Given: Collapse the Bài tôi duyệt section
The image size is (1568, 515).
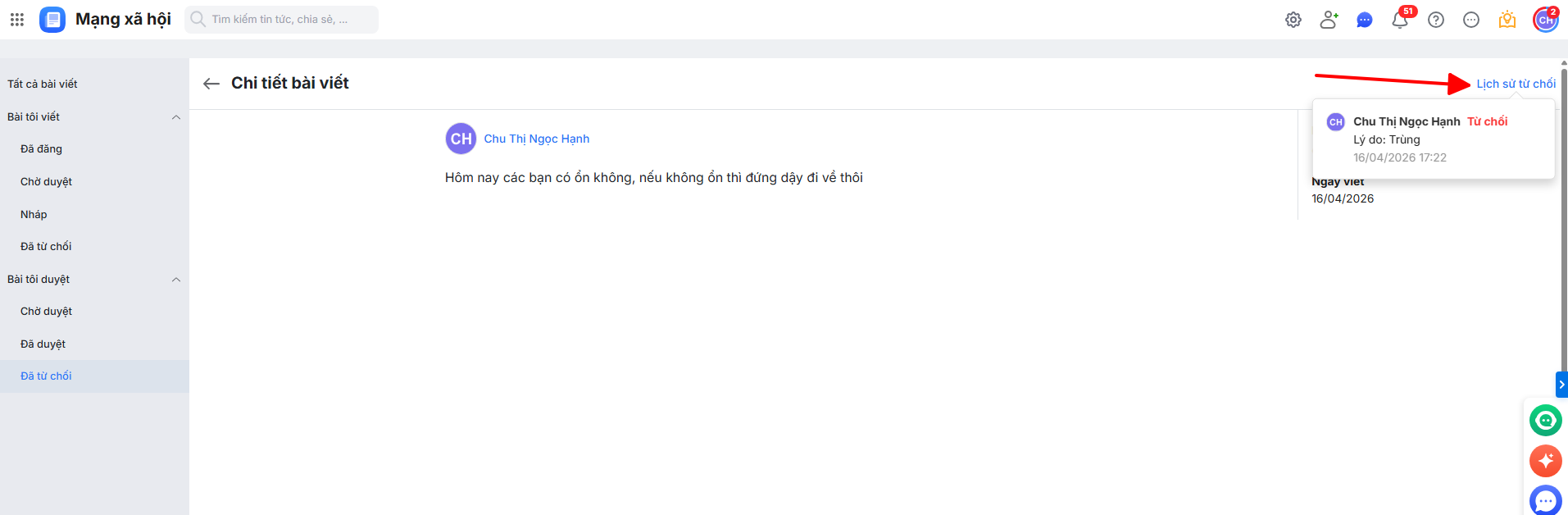Looking at the screenshot, I should coord(176,280).
